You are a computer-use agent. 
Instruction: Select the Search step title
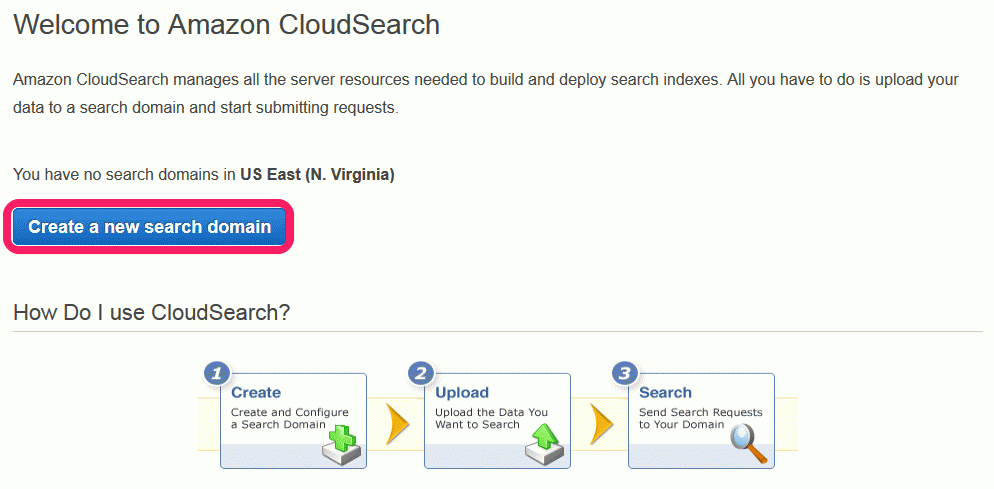coord(665,393)
